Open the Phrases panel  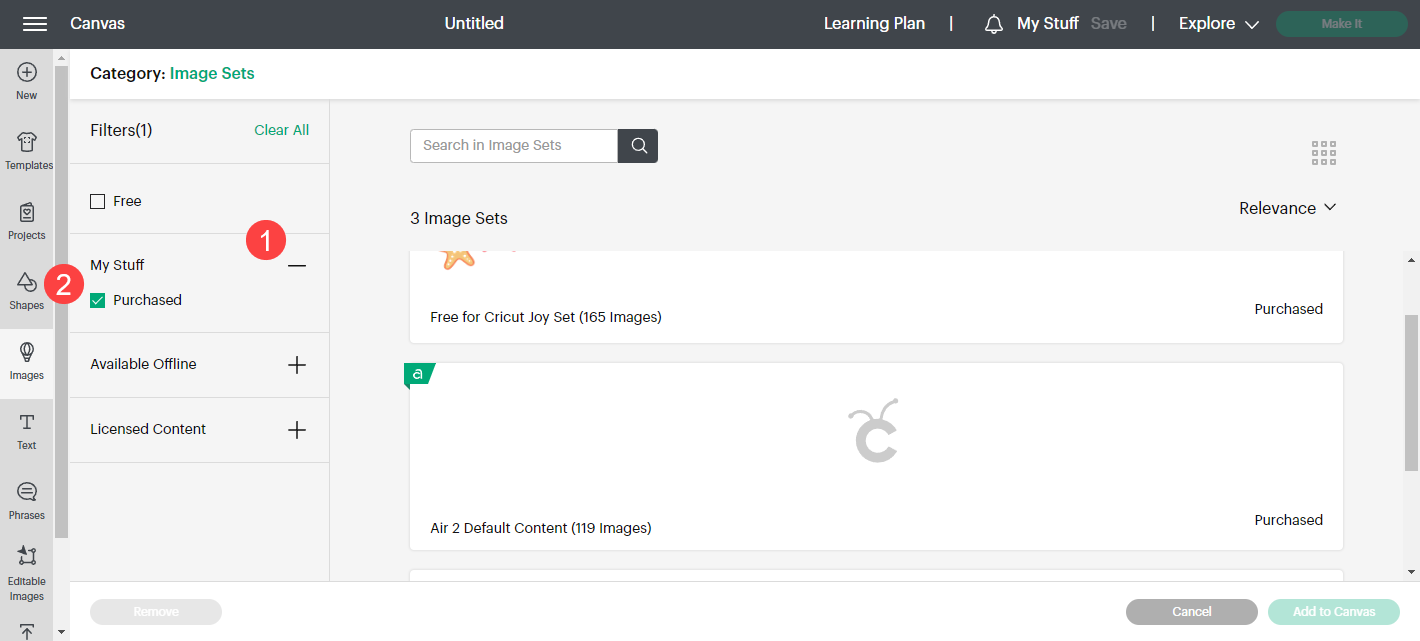pyautogui.click(x=27, y=500)
